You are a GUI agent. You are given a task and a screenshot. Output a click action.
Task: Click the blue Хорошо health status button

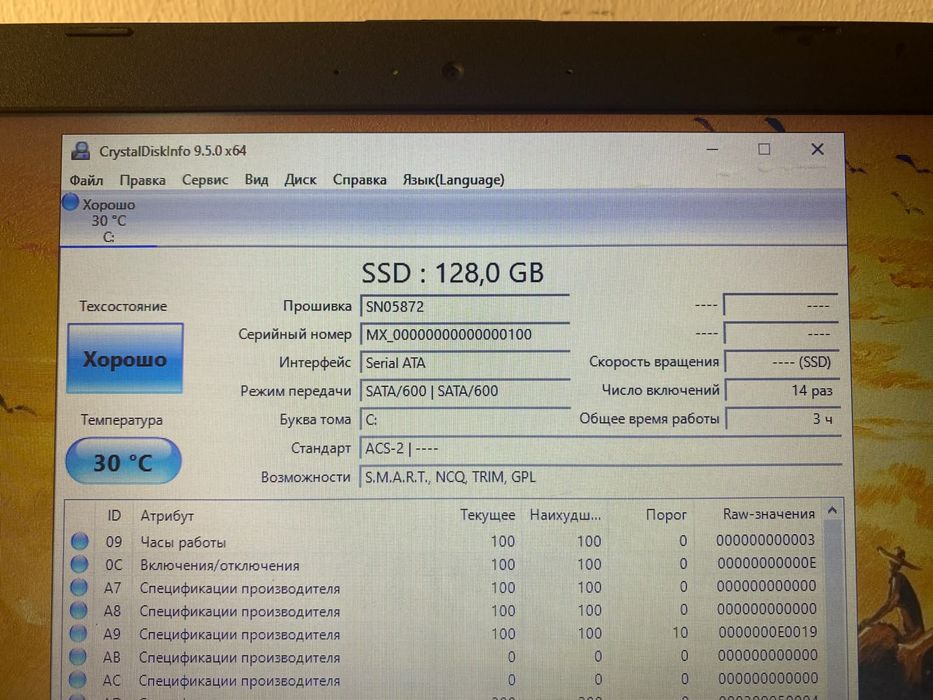[x=124, y=358]
